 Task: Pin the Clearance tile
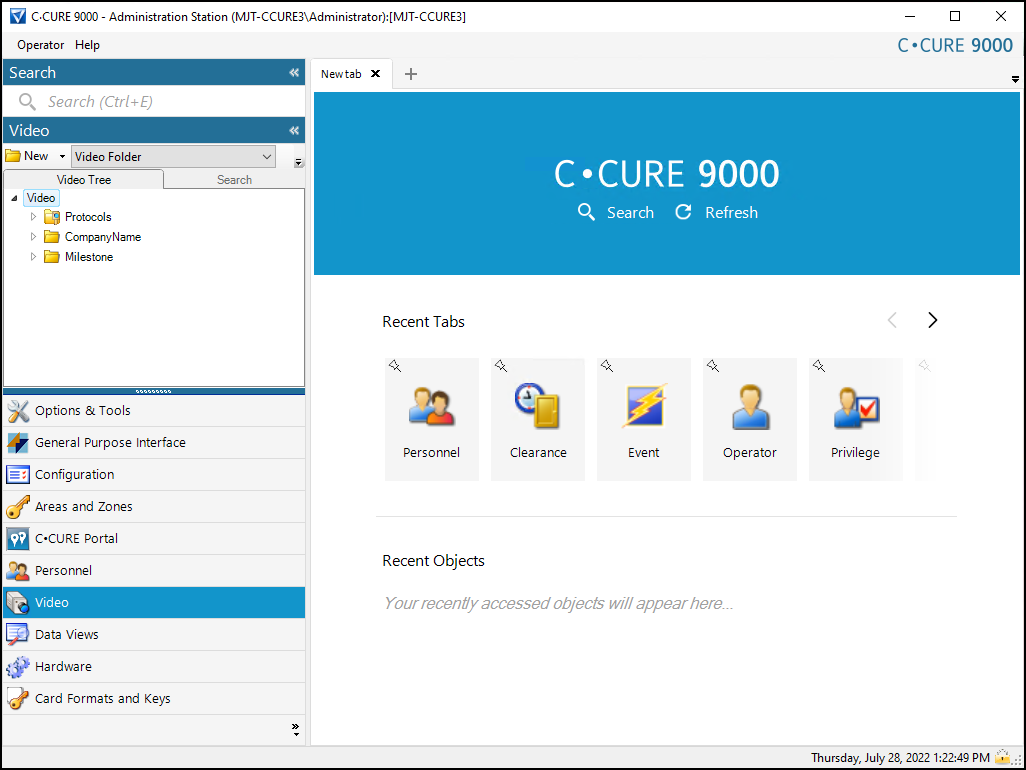coord(501,367)
